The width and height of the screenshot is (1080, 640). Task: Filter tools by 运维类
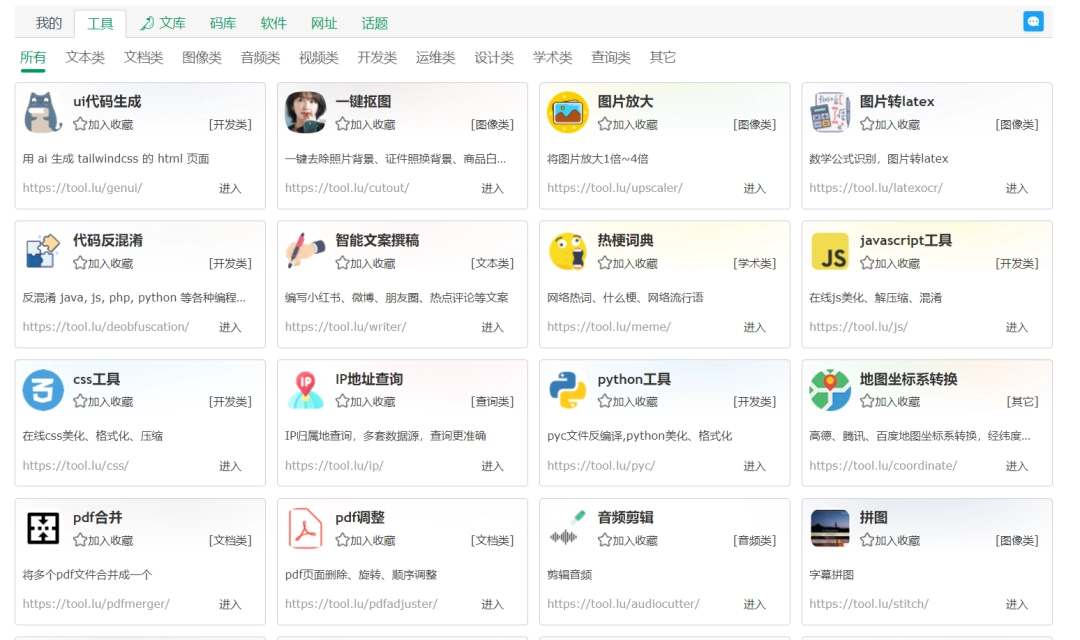[x=436, y=58]
